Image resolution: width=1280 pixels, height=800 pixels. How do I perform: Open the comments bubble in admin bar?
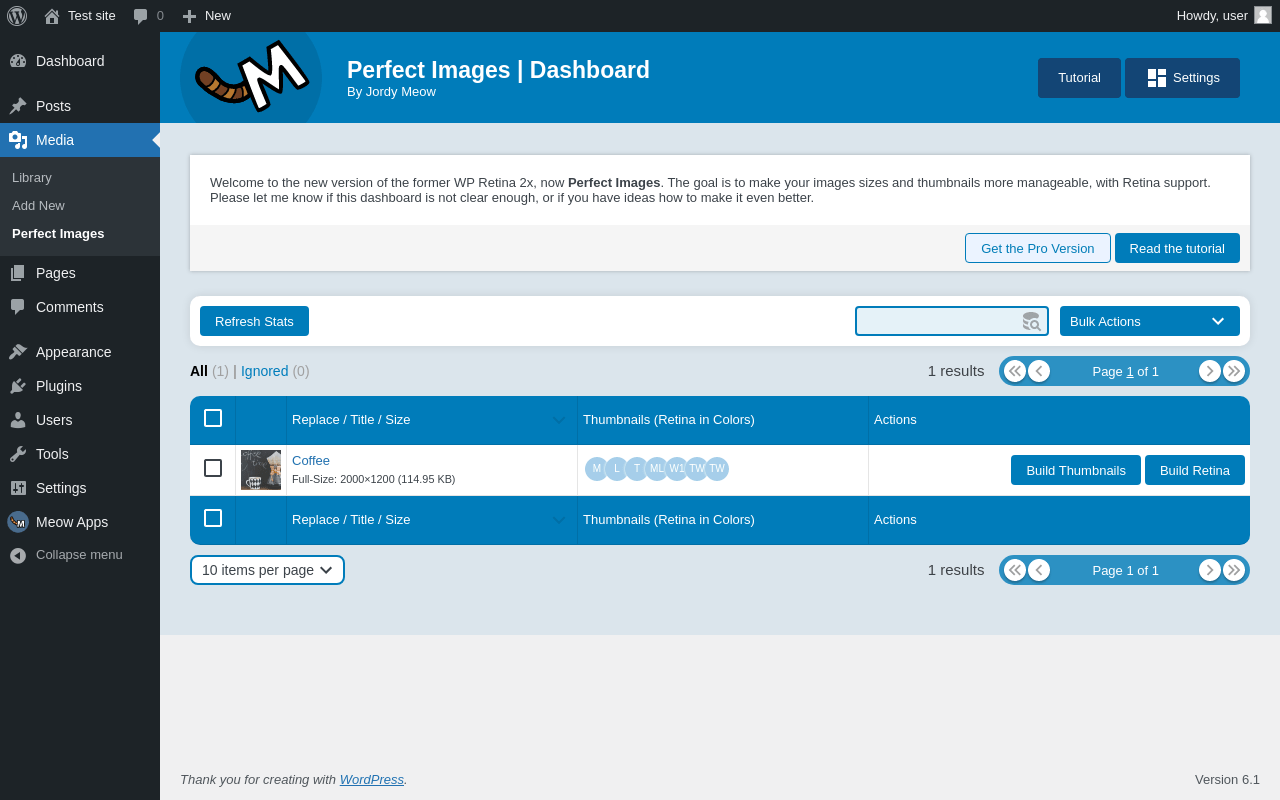click(x=140, y=16)
